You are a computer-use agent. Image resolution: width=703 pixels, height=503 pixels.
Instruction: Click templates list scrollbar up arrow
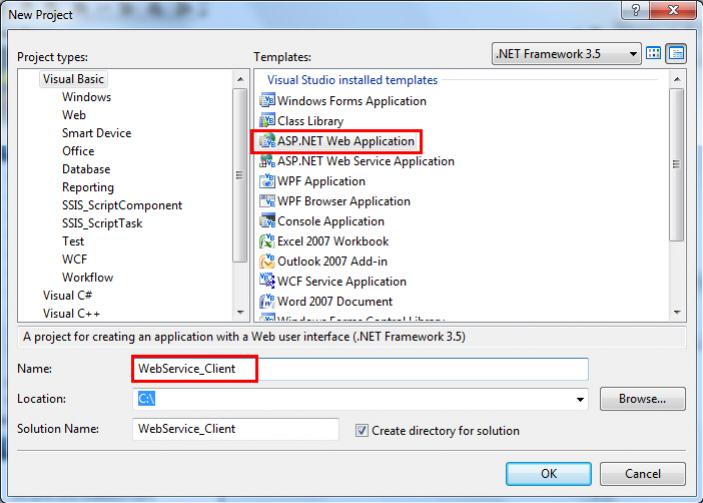coord(677,79)
